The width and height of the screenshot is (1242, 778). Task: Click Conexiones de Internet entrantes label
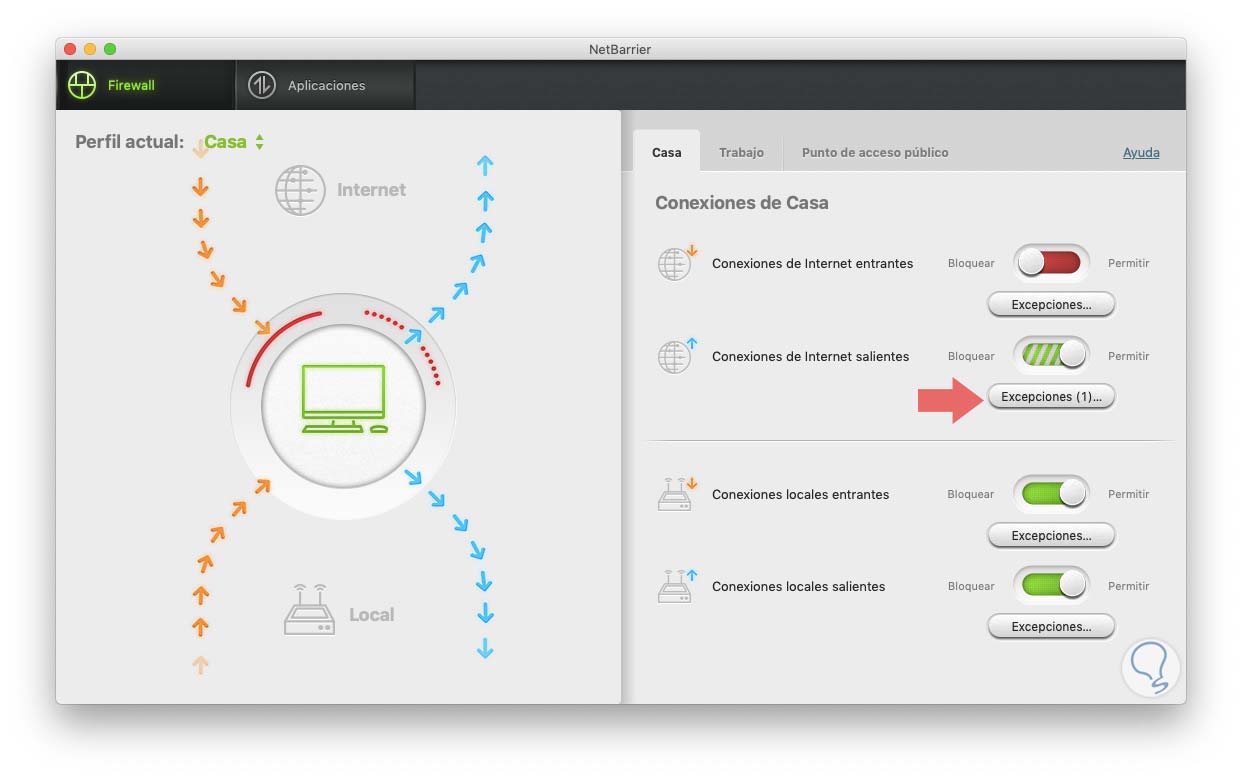tap(812, 263)
